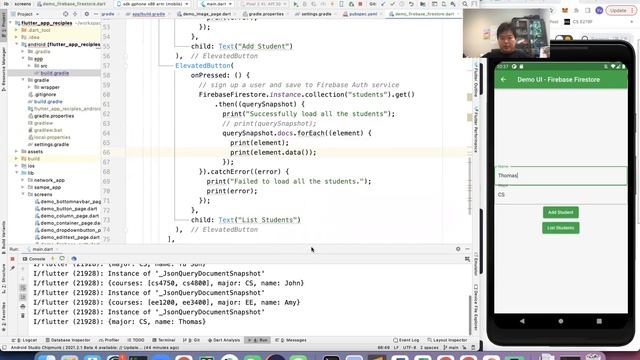
Task: Hide the Run panel with the minimize icon
Action: [467, 249]
